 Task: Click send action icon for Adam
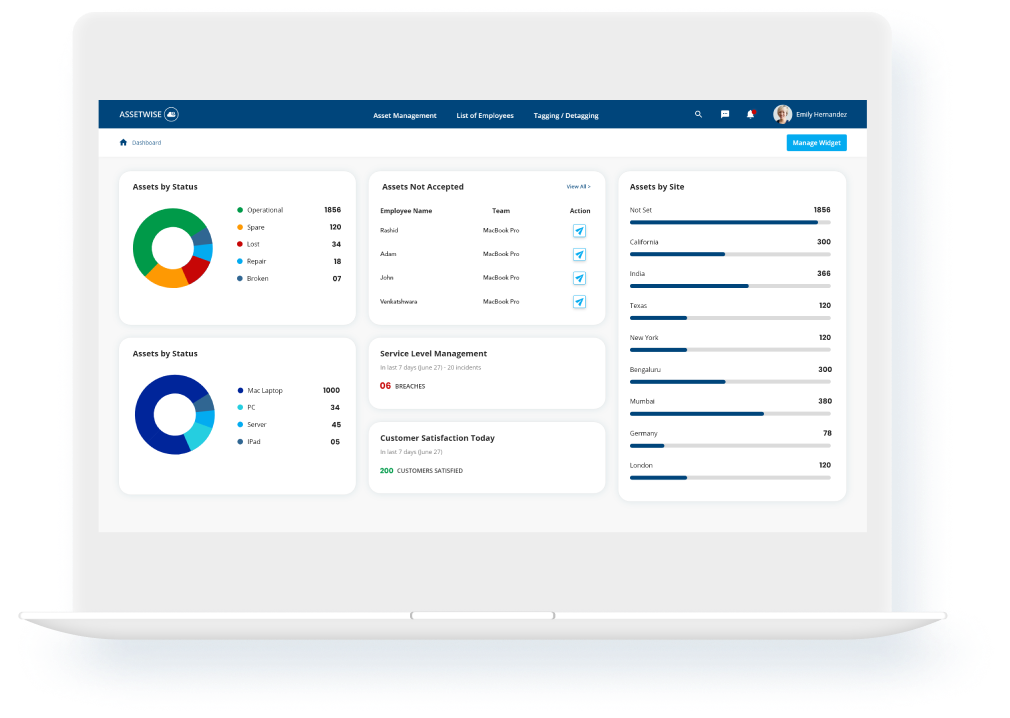coord(579,255)
